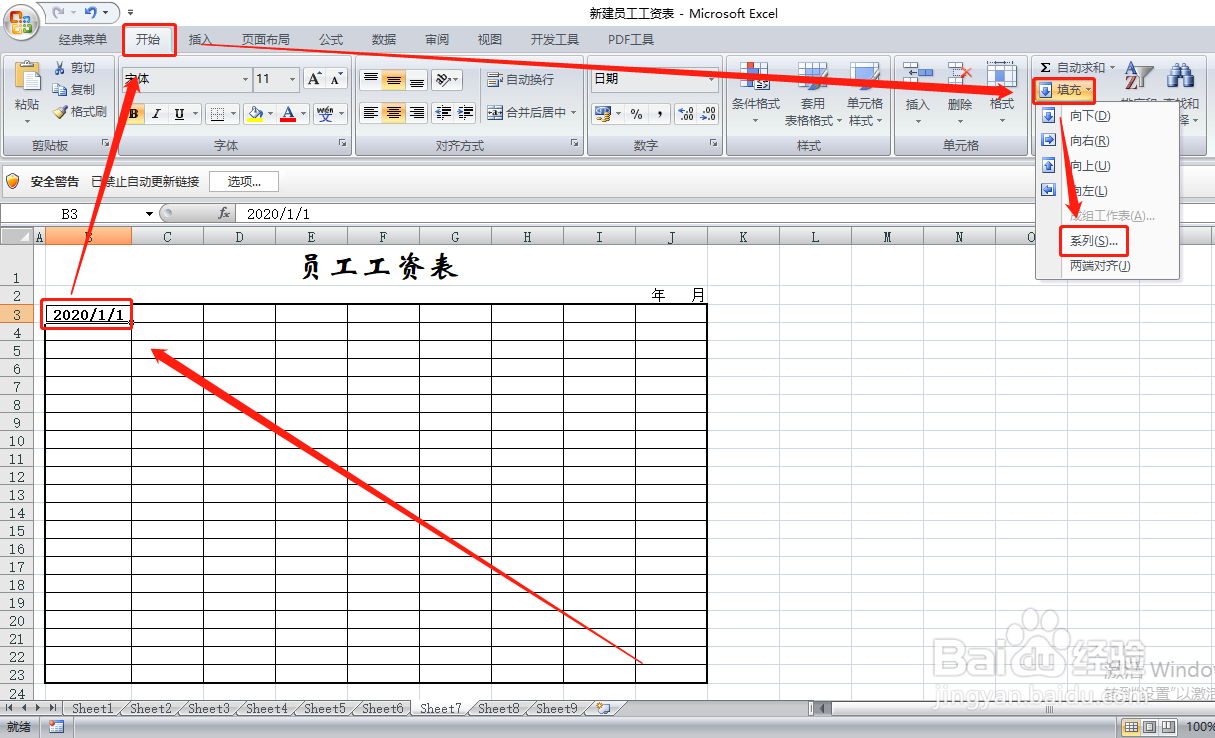Open fill color dropdown arrow
1215x738 pixels.
tap(271, 114)
